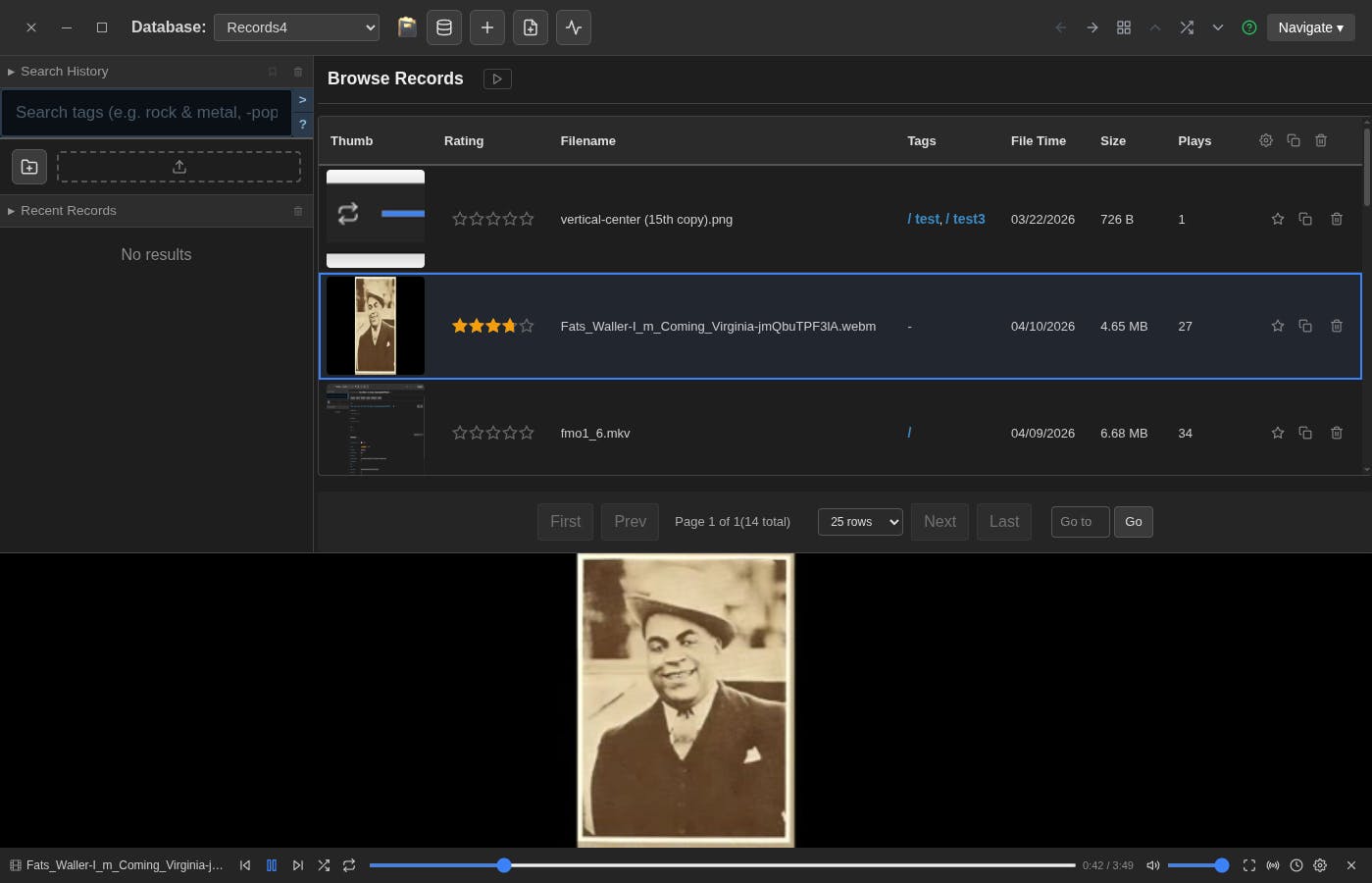The width and height of the screenshot is (1372, 883).
Task: Mute the player volume speaker icon
Action: (1153, 865)
